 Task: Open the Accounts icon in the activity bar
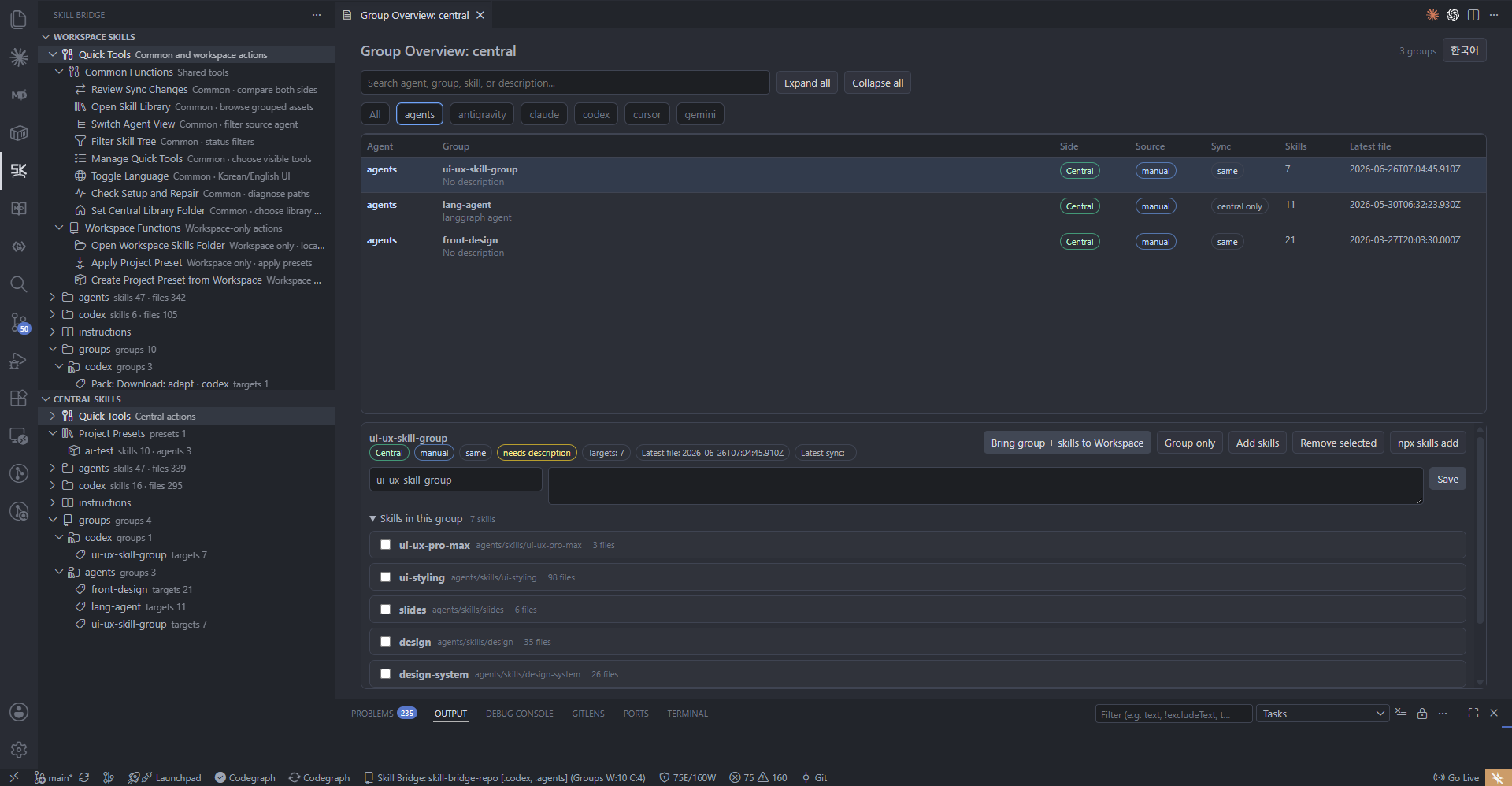(x=19, y=712)
